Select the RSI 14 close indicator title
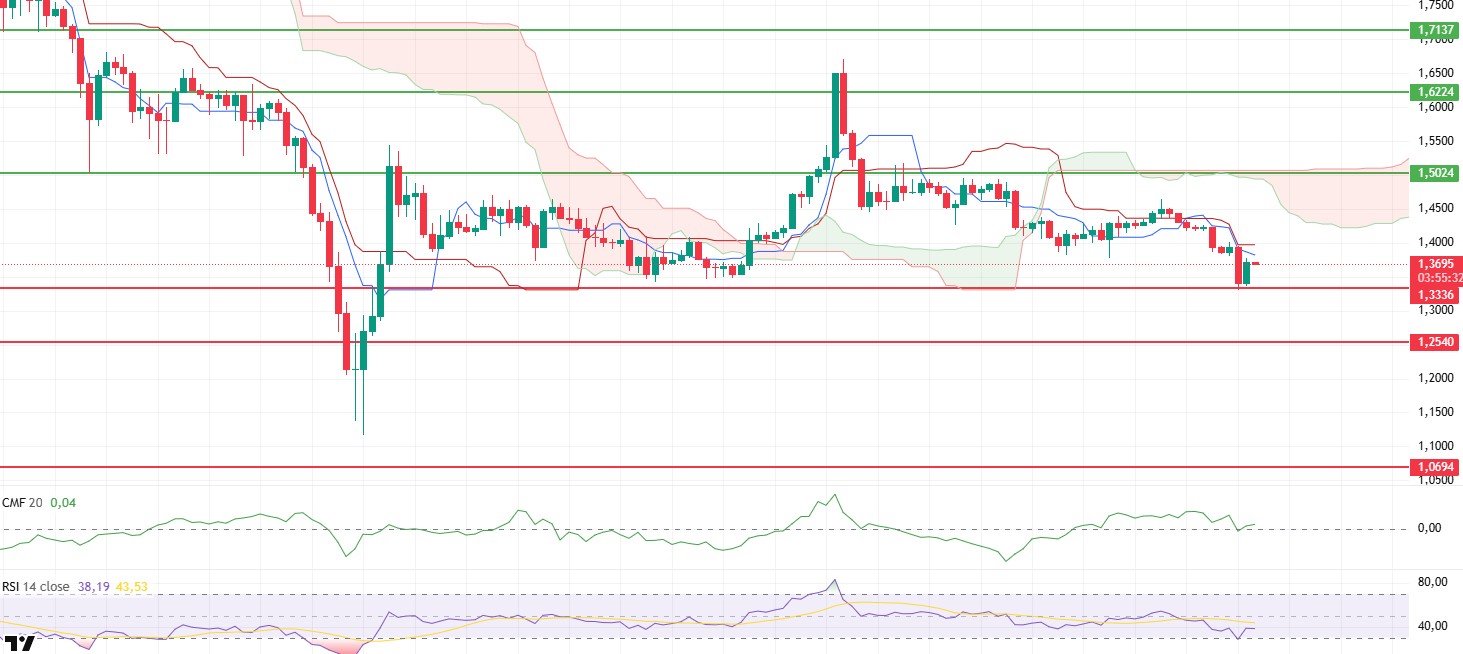 tap(36, 587)
